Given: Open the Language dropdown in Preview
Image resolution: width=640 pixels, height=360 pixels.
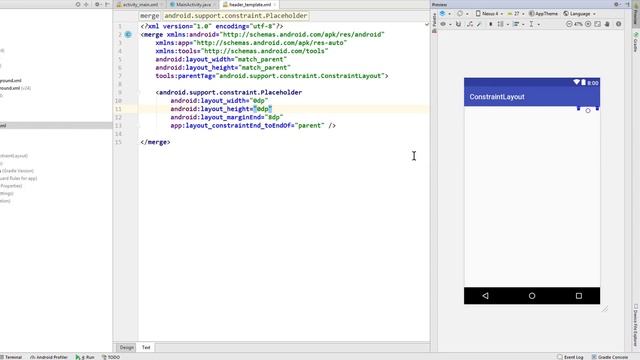Looking at the screenshot, I should [579, 14].
